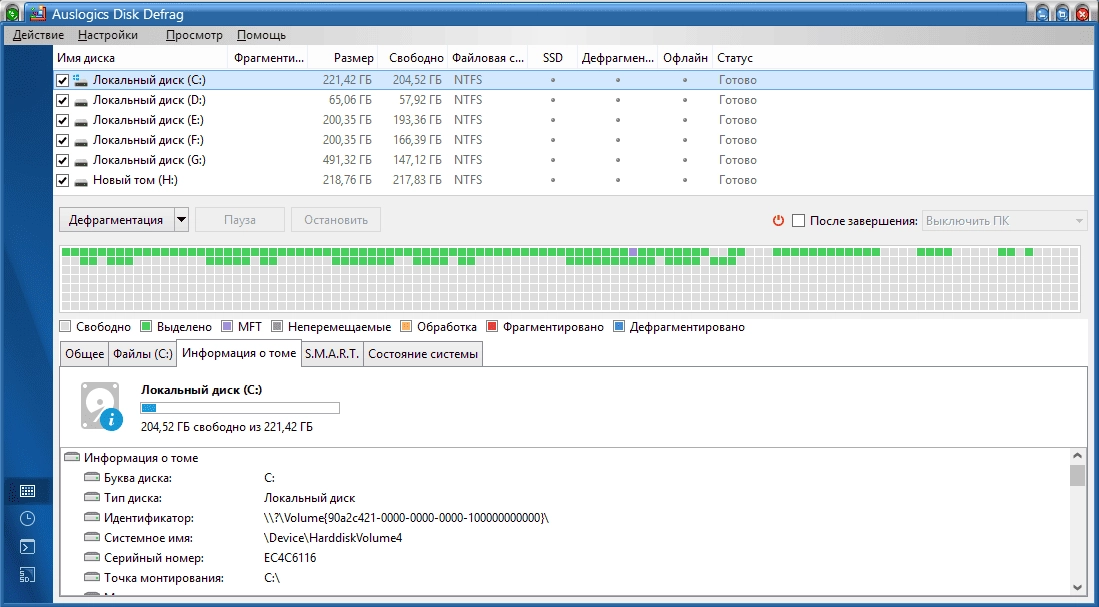Click the icon beside Идентификатор
Screen dimensions: 1099x607
pyautogui.click(x=92, y=517)
